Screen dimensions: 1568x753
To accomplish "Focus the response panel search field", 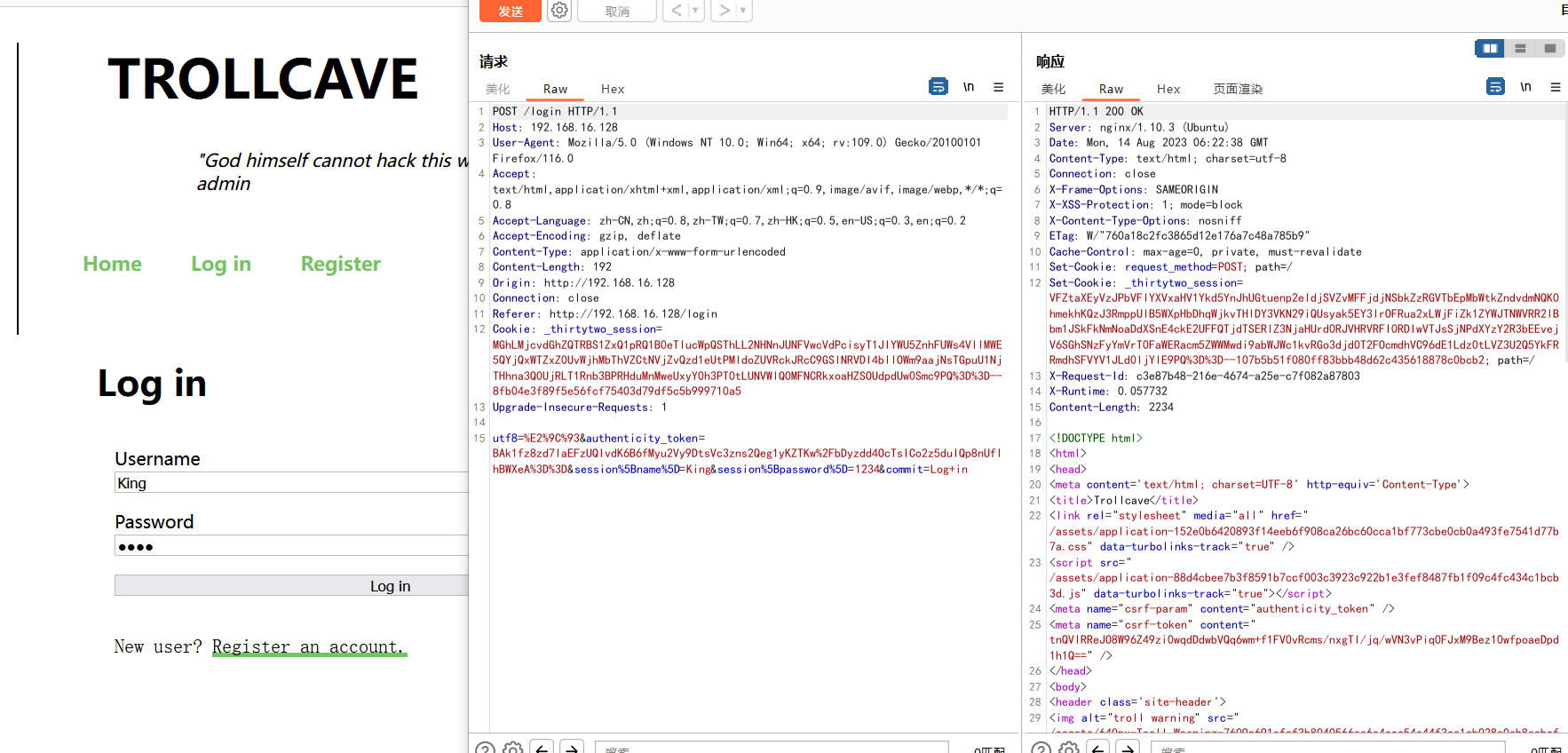I will (1327, 748).
